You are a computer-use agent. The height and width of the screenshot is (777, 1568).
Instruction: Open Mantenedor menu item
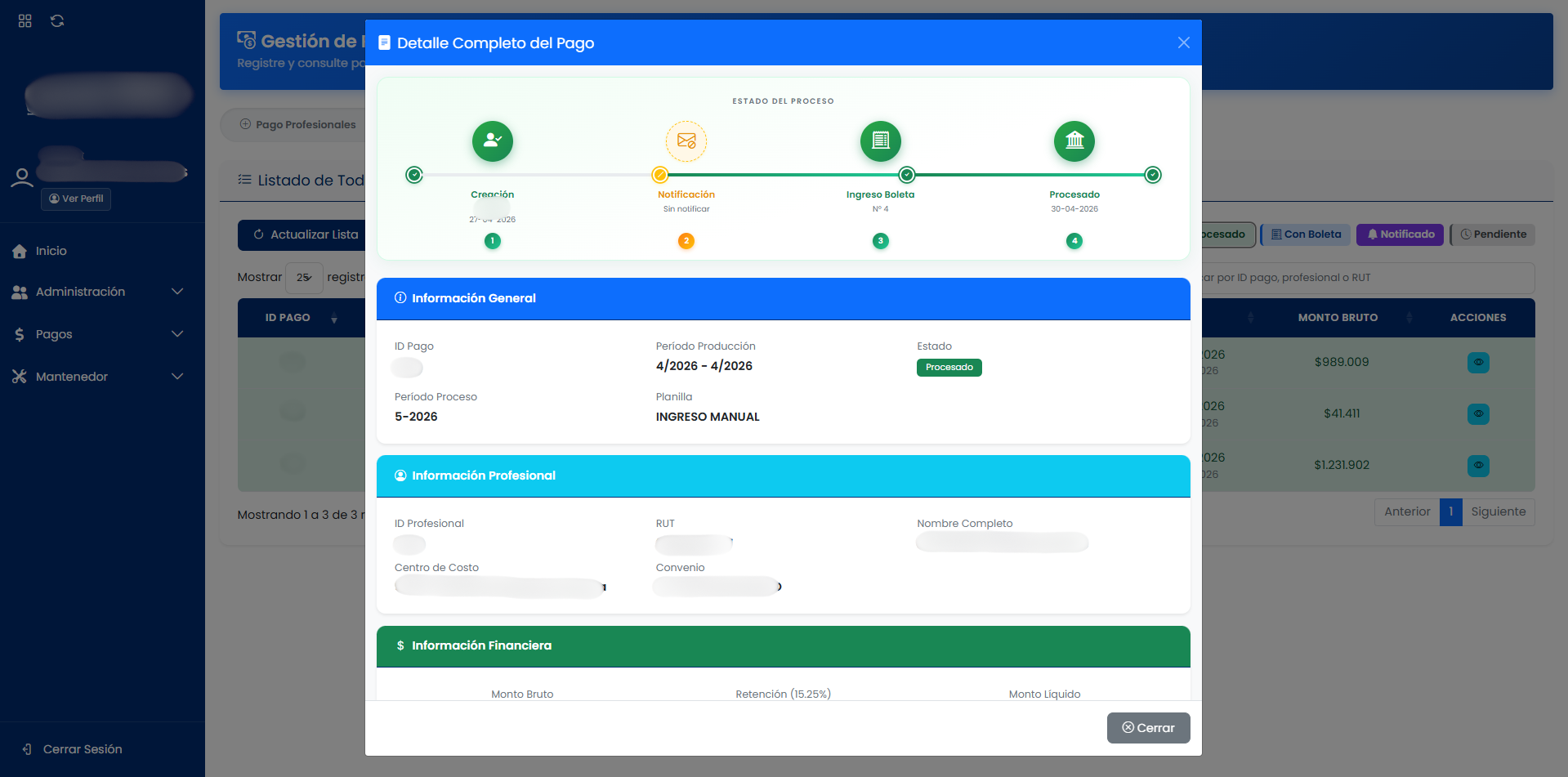coord(72,377)
